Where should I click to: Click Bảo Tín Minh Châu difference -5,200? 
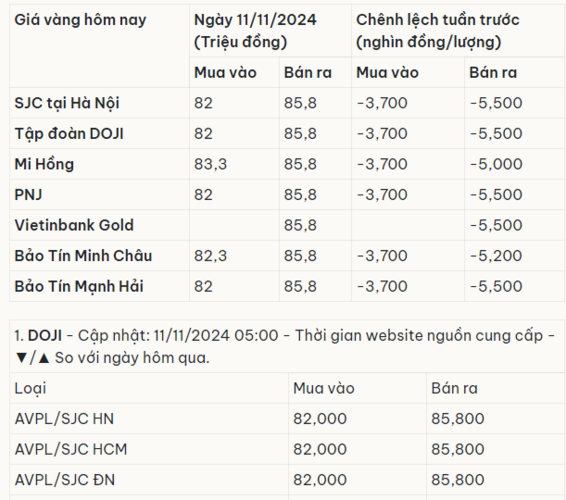click(x=496, y=256)
